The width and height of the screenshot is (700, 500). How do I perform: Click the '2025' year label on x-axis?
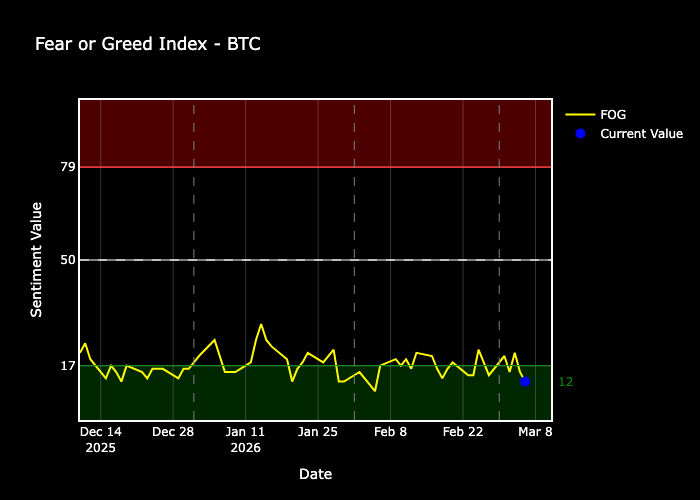tap(100, 448)
